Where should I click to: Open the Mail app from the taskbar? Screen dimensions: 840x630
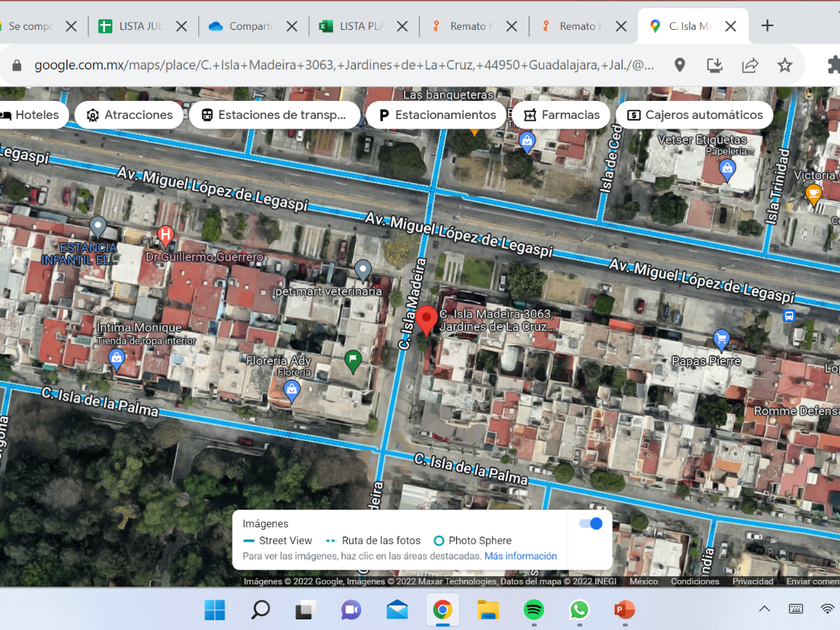pyautogui.click(x=397, y=610)
